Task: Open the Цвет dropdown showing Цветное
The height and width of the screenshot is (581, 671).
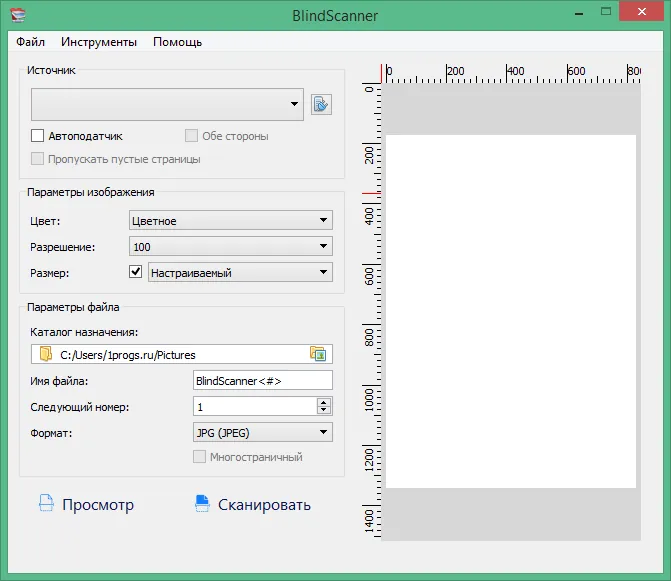Action: 231,220
